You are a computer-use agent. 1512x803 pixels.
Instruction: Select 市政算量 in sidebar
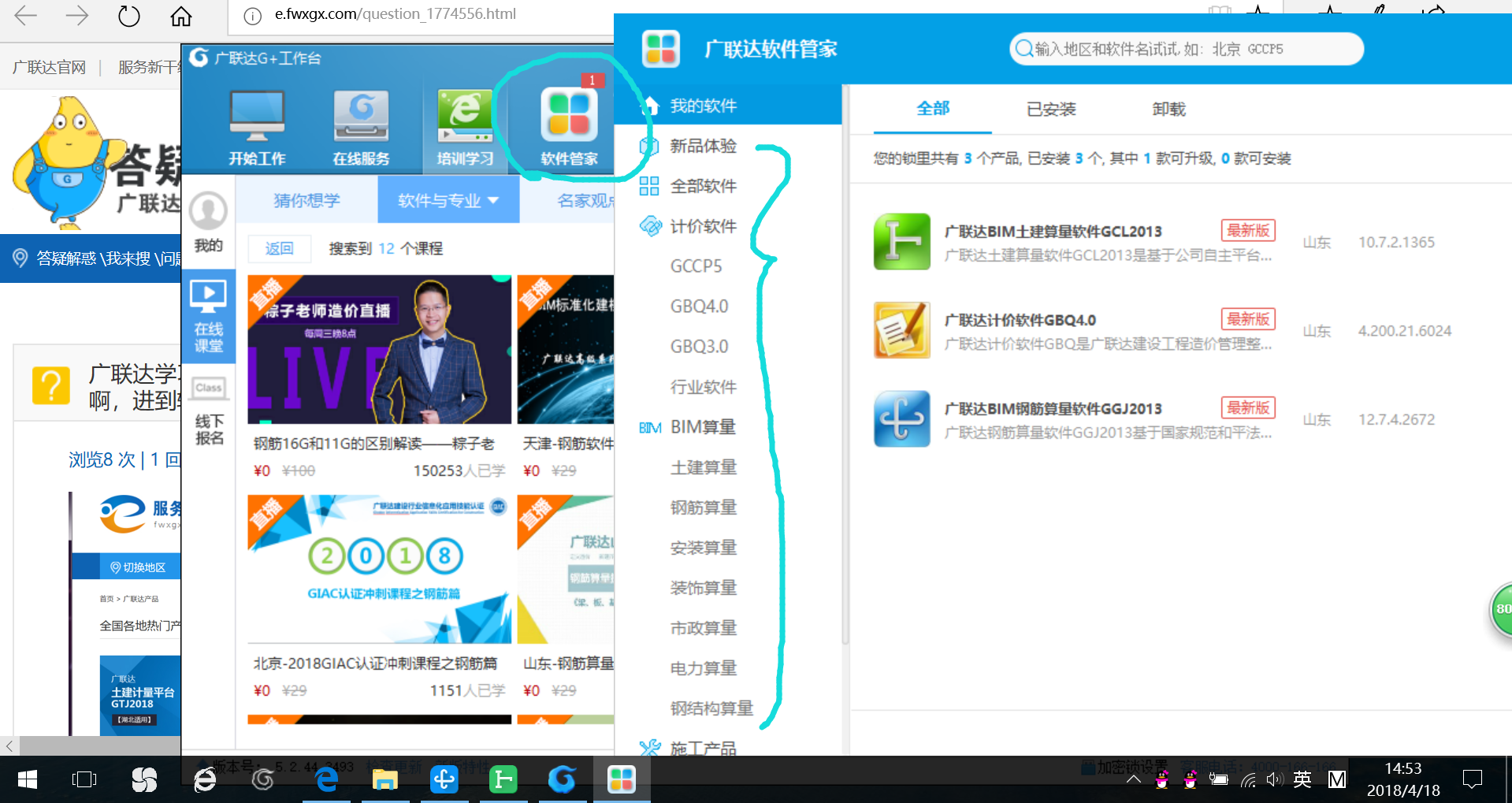click(x=703, y=628)
